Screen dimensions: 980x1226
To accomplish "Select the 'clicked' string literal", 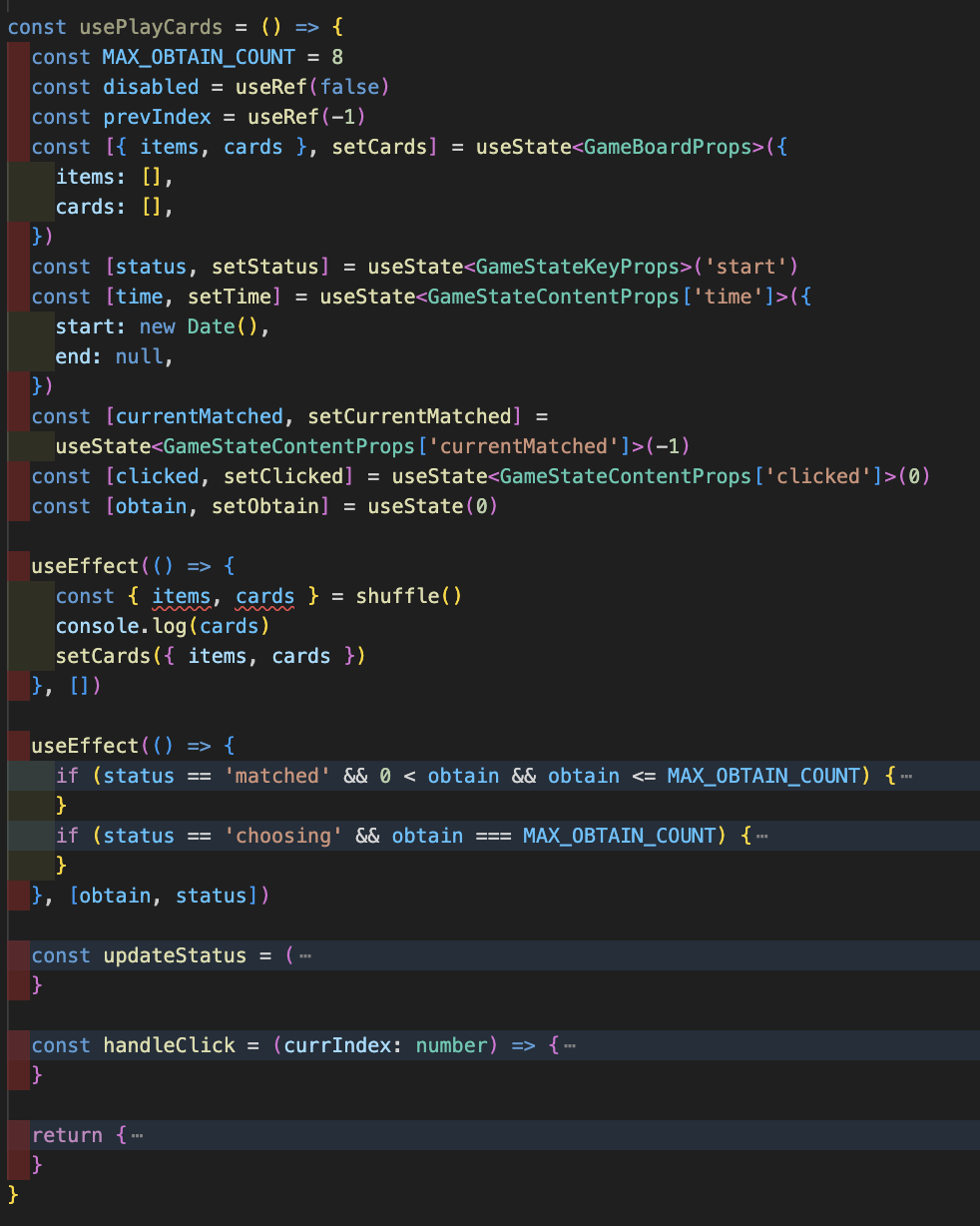I will [818, 476].
